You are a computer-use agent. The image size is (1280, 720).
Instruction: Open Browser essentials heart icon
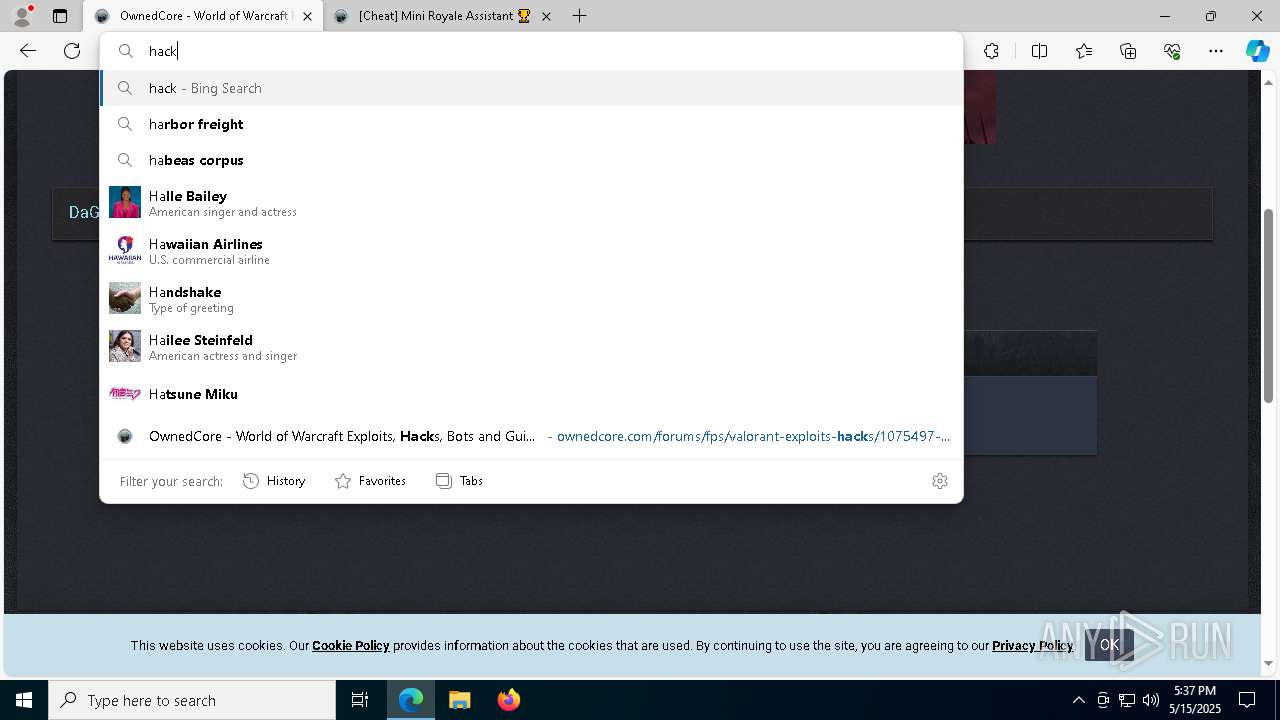click(x=1172, y=51)
